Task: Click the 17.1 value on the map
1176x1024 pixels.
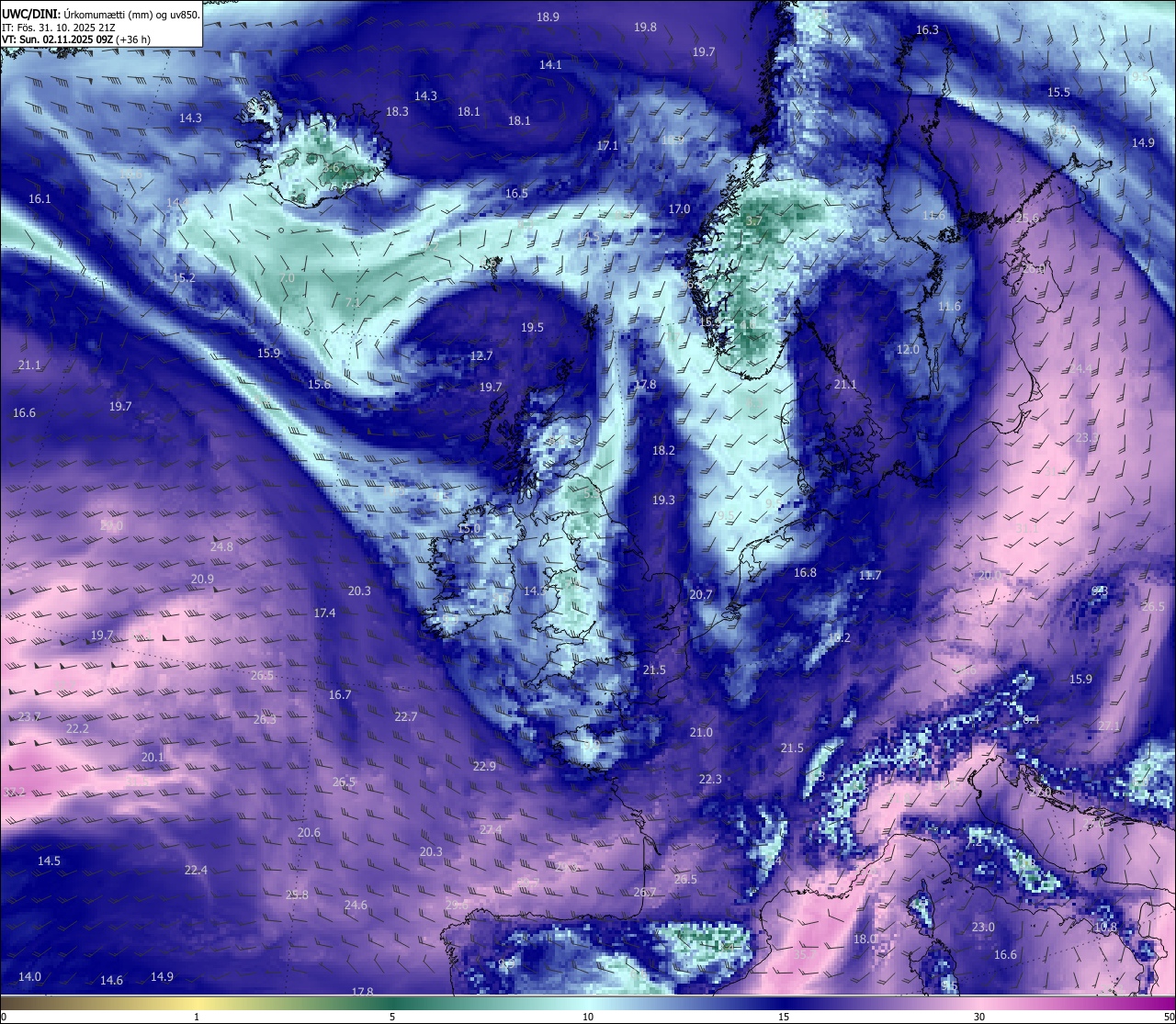Action: [x=607, y=146]
